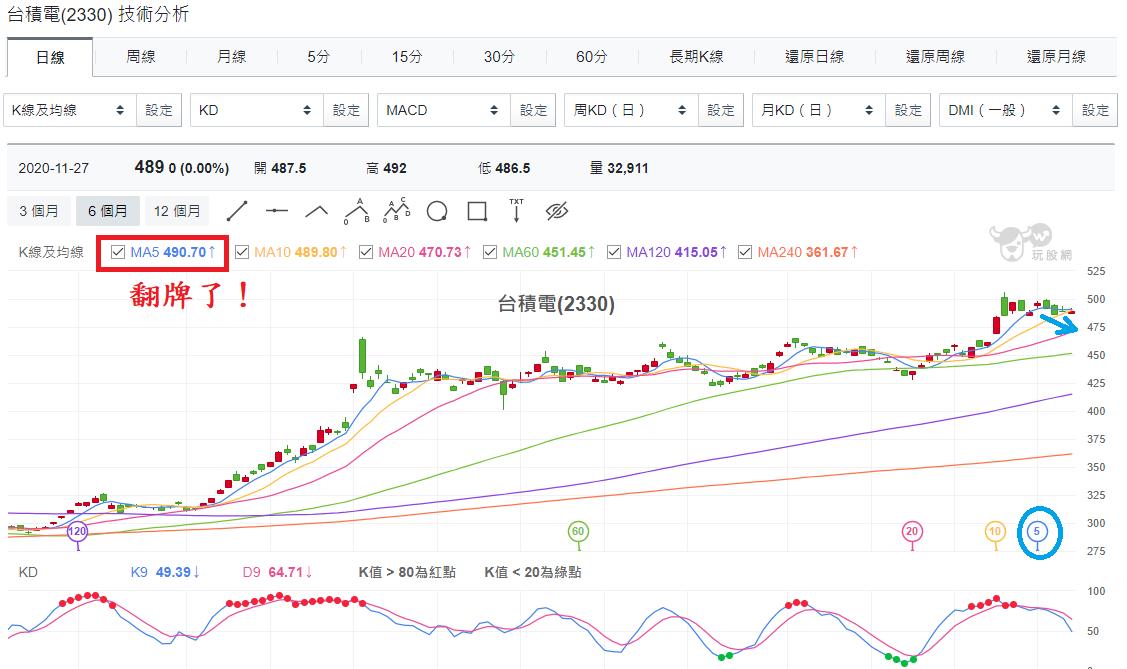Click the chart title 台積電(2330)
1127x669 pixels.
[556, 304]
